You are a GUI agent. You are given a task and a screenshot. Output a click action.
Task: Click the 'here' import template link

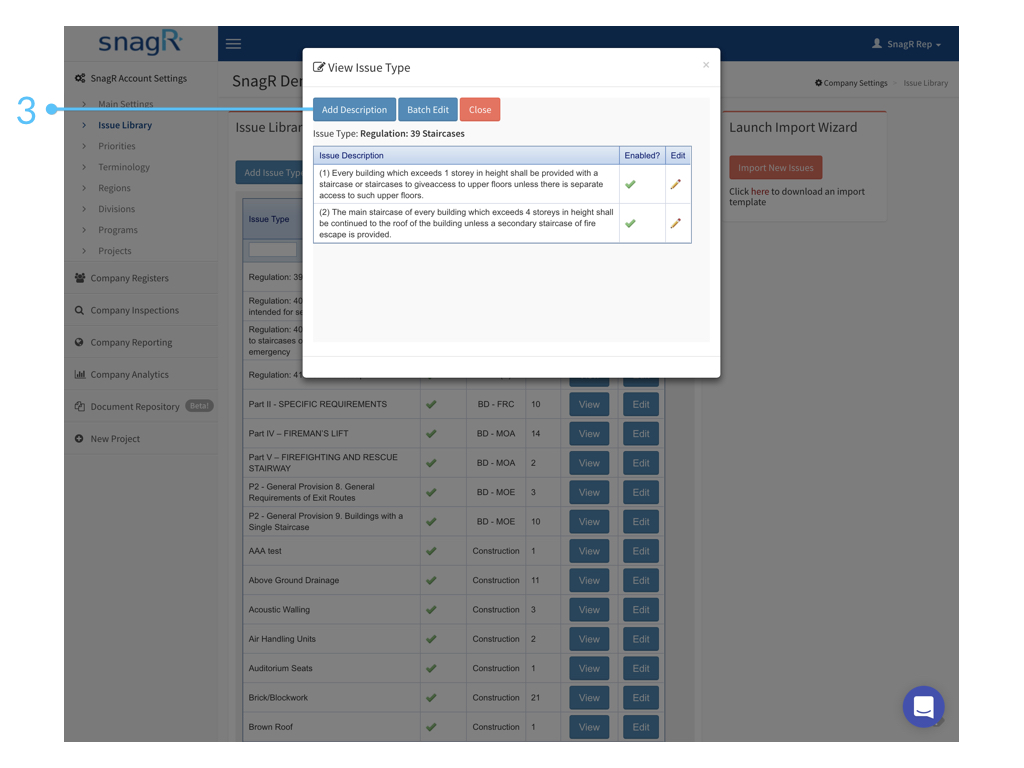pyautogui.click(x=760, y=191)
